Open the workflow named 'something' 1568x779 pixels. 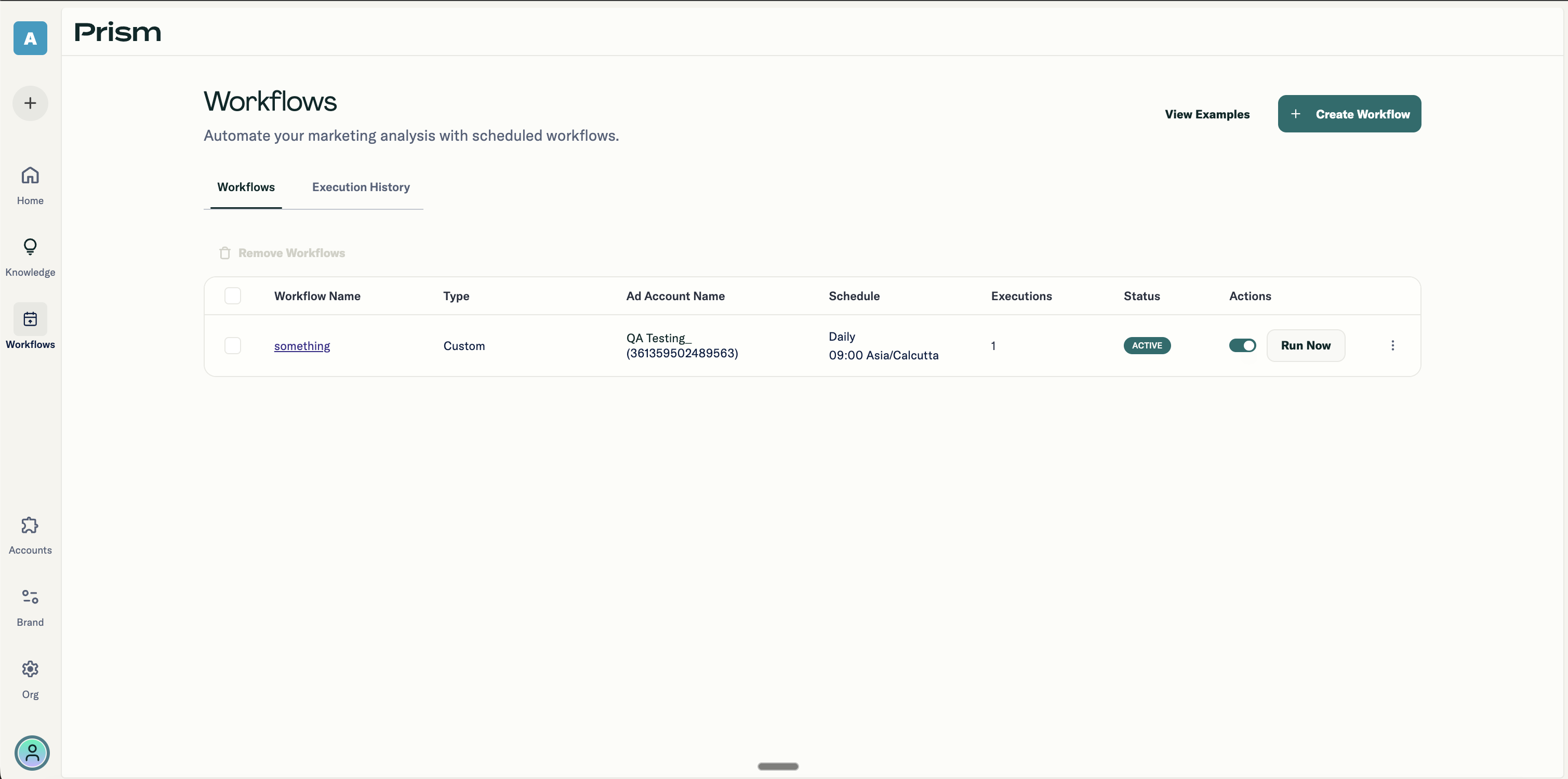[x=302, y=346]
